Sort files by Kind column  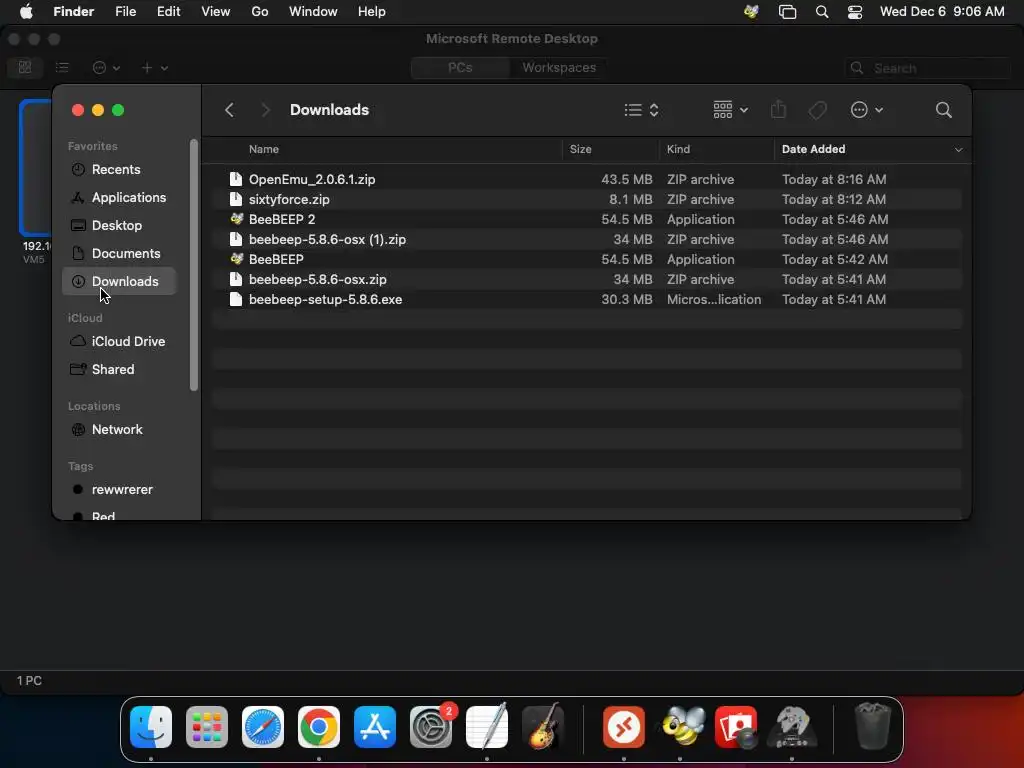(678, 149)
